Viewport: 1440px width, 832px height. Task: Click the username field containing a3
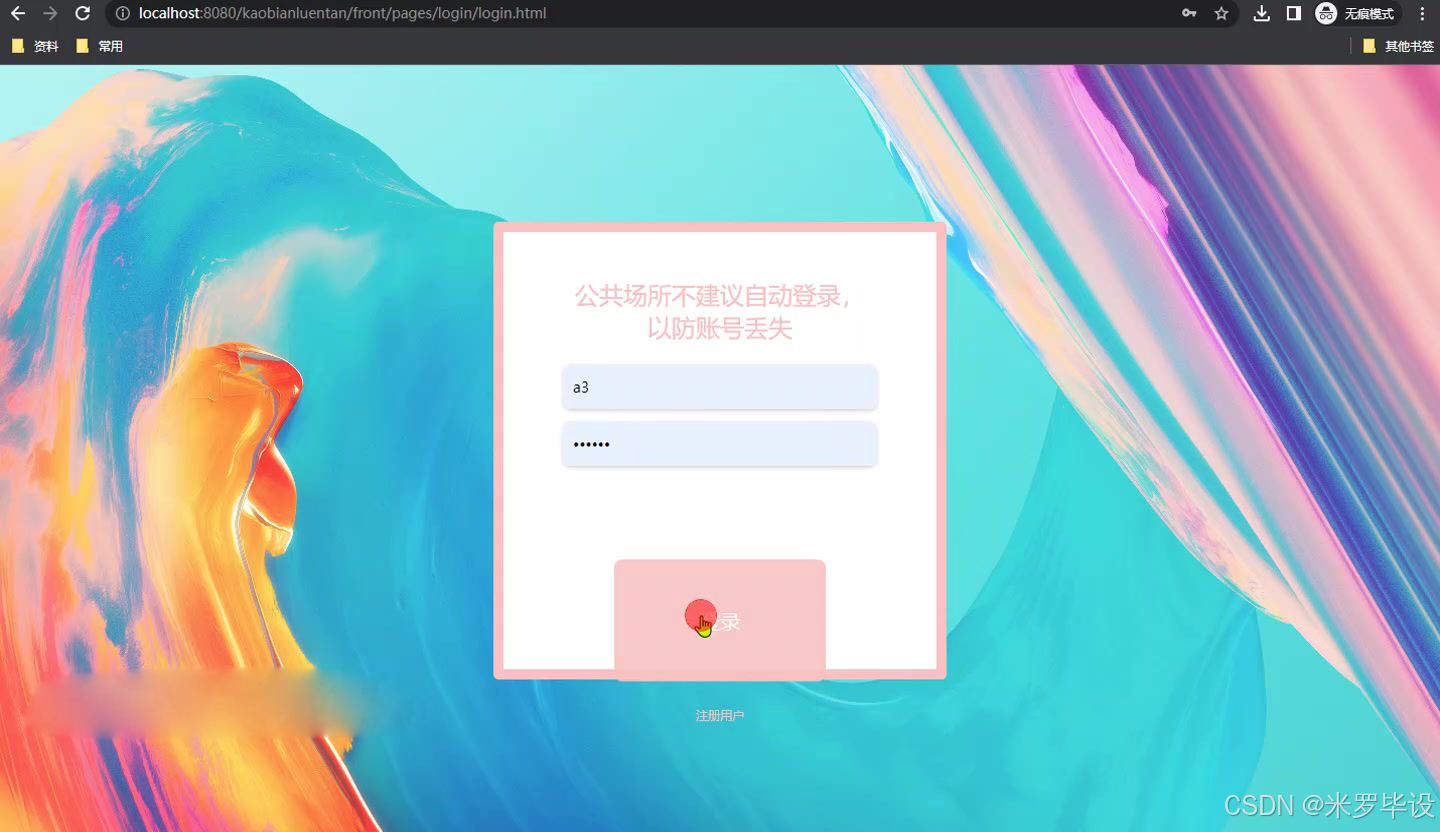[x=719, y=387]
